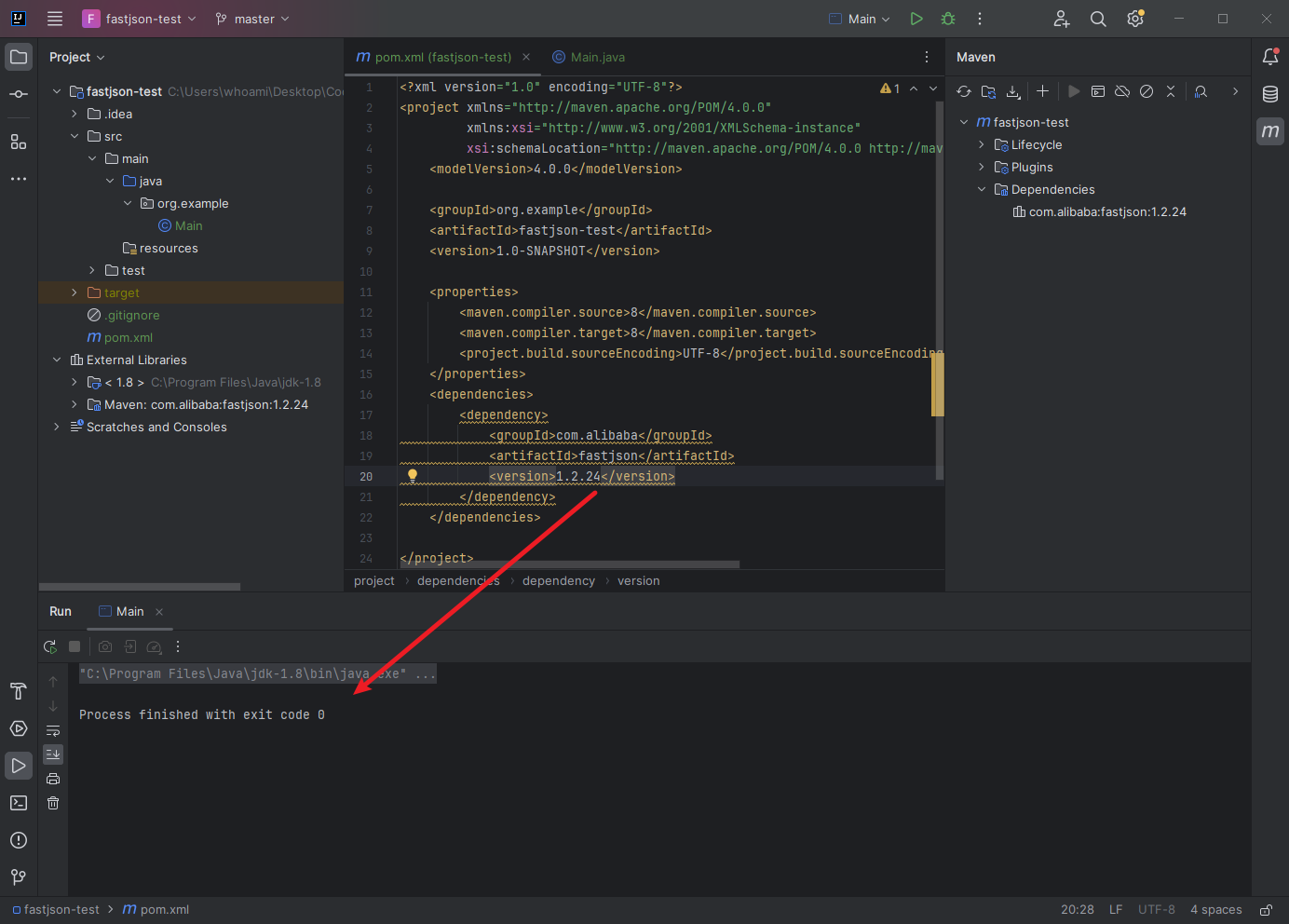Switch to the Main.java editor tab
Image resolution: width=1289 pixels, height=924 pixels.
[x=589, y=57]
